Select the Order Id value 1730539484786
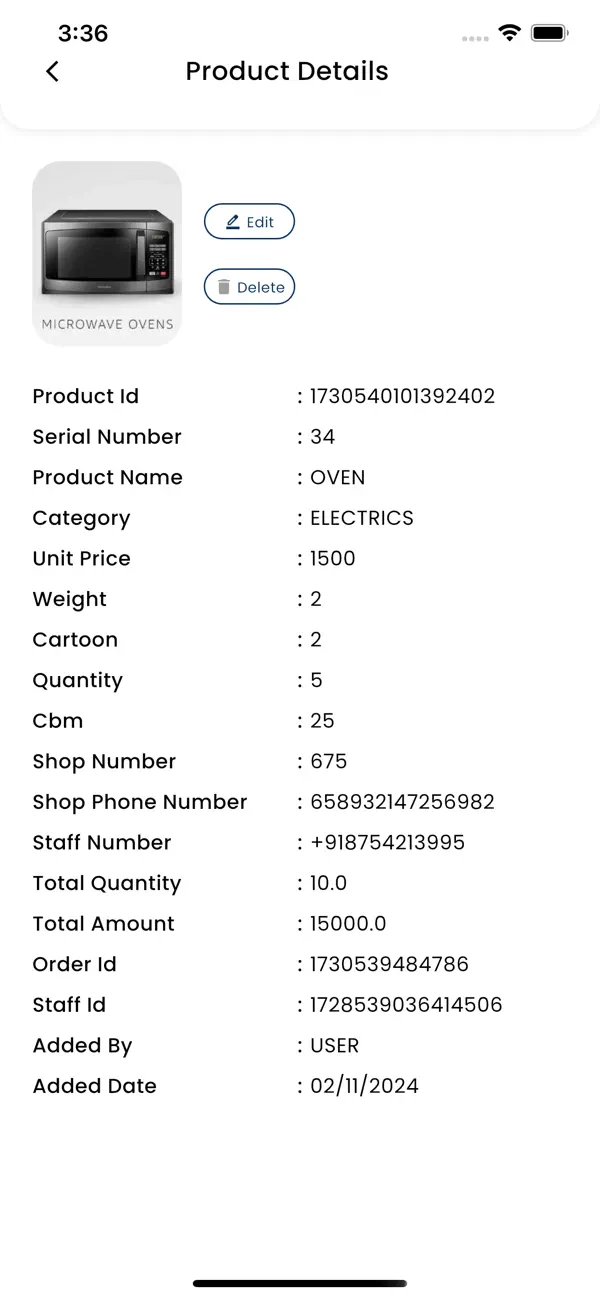The height and width of the screenshot is (1299, 600). (389, 964)
